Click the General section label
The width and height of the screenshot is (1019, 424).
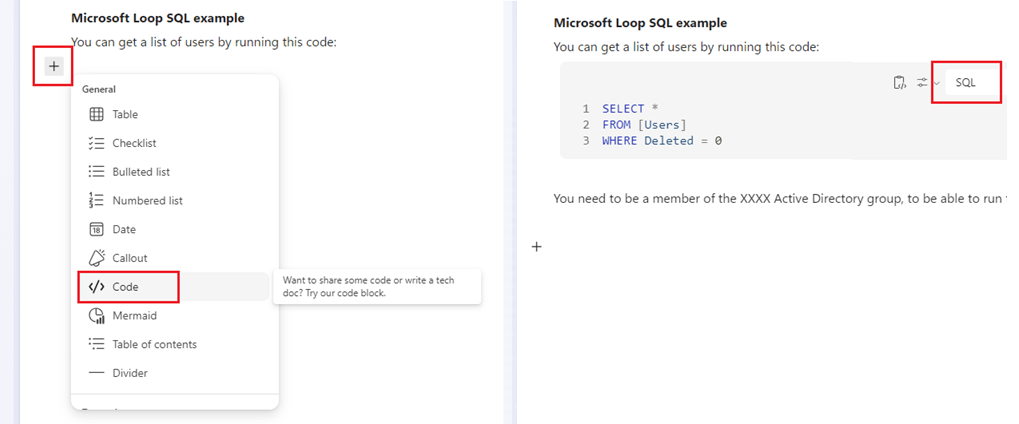coord(99,89)
